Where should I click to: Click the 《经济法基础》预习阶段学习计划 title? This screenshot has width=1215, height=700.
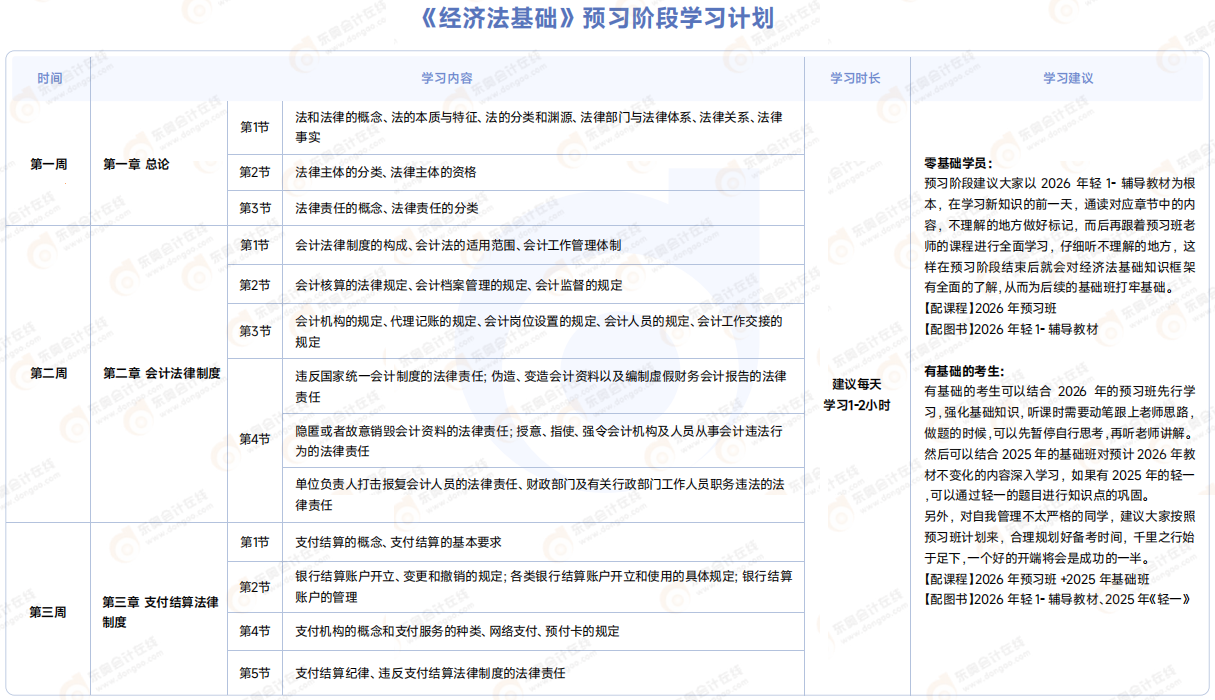click(606, 19)
